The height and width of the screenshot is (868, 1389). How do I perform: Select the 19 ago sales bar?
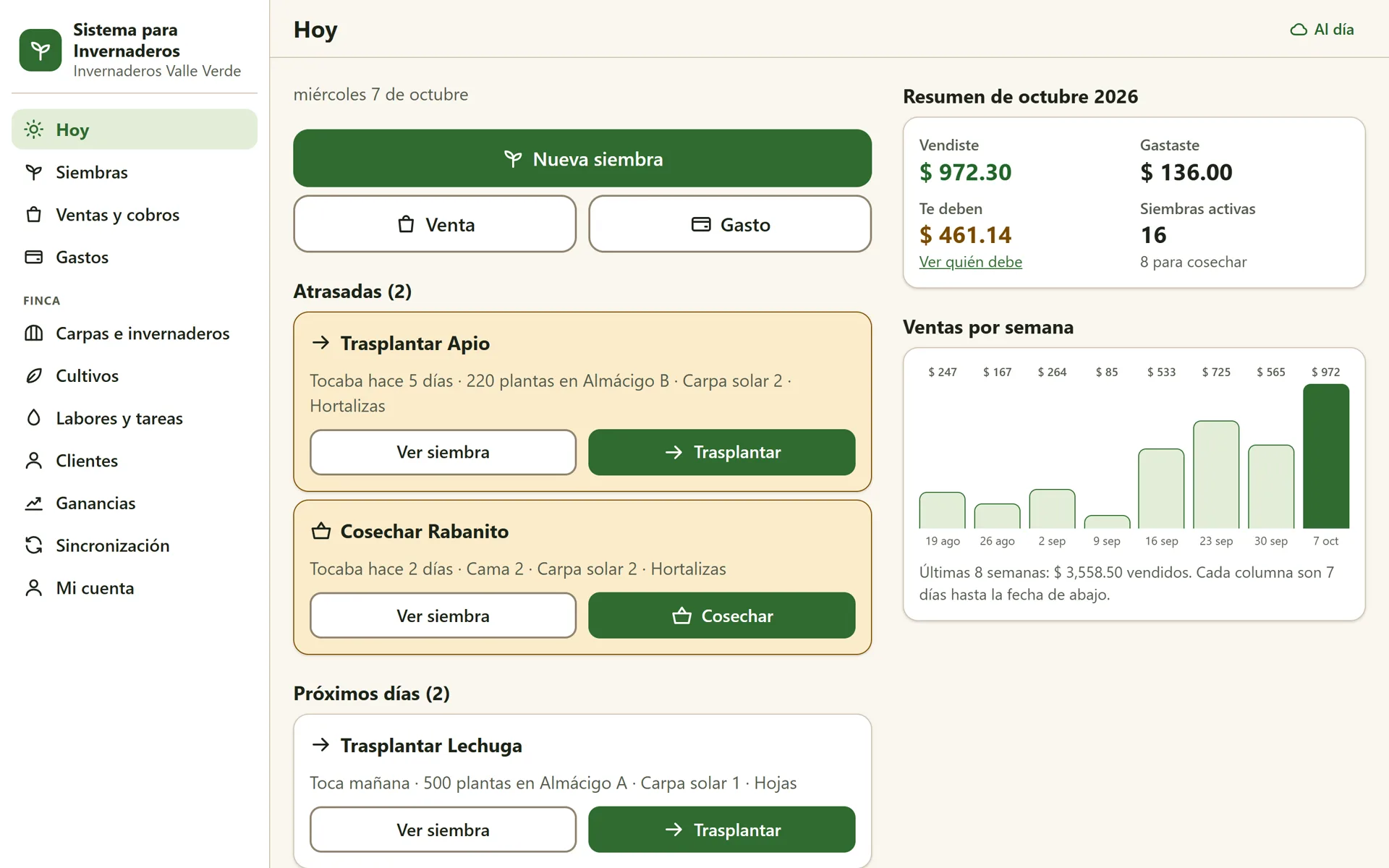[x=942, y=511]
